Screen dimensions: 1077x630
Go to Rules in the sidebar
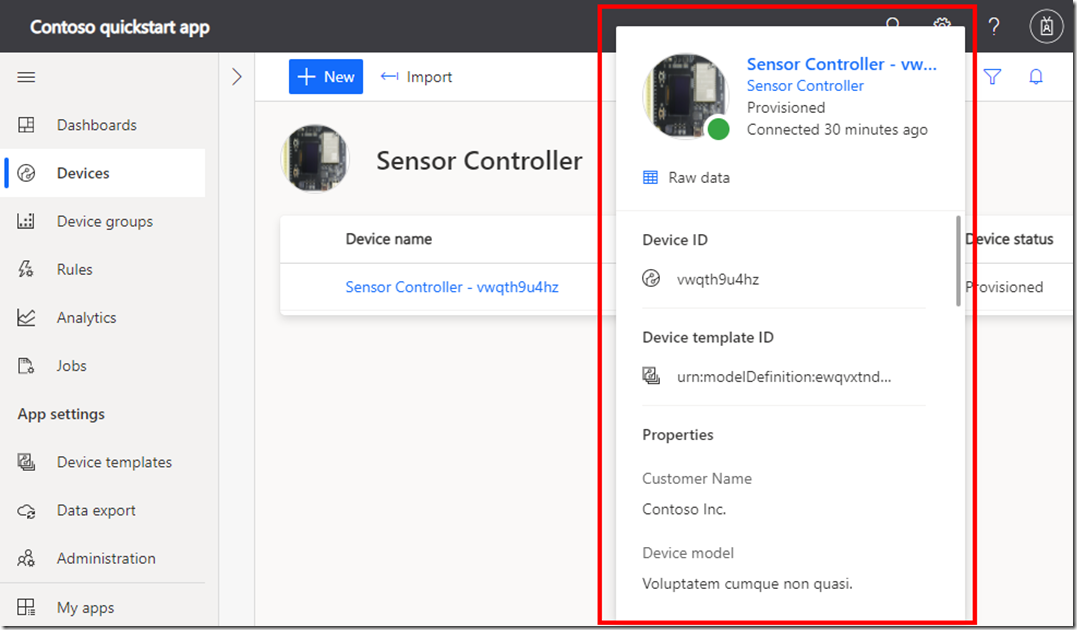coord(75,269)
